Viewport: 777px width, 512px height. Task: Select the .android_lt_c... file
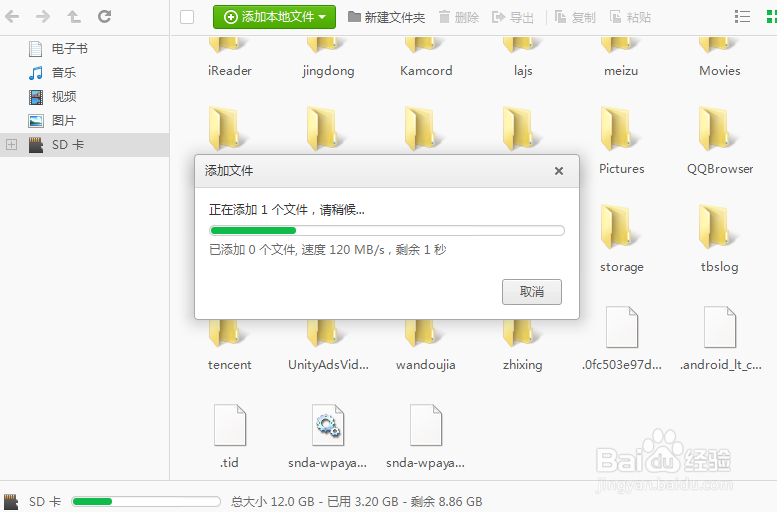[x=720, y=337]
